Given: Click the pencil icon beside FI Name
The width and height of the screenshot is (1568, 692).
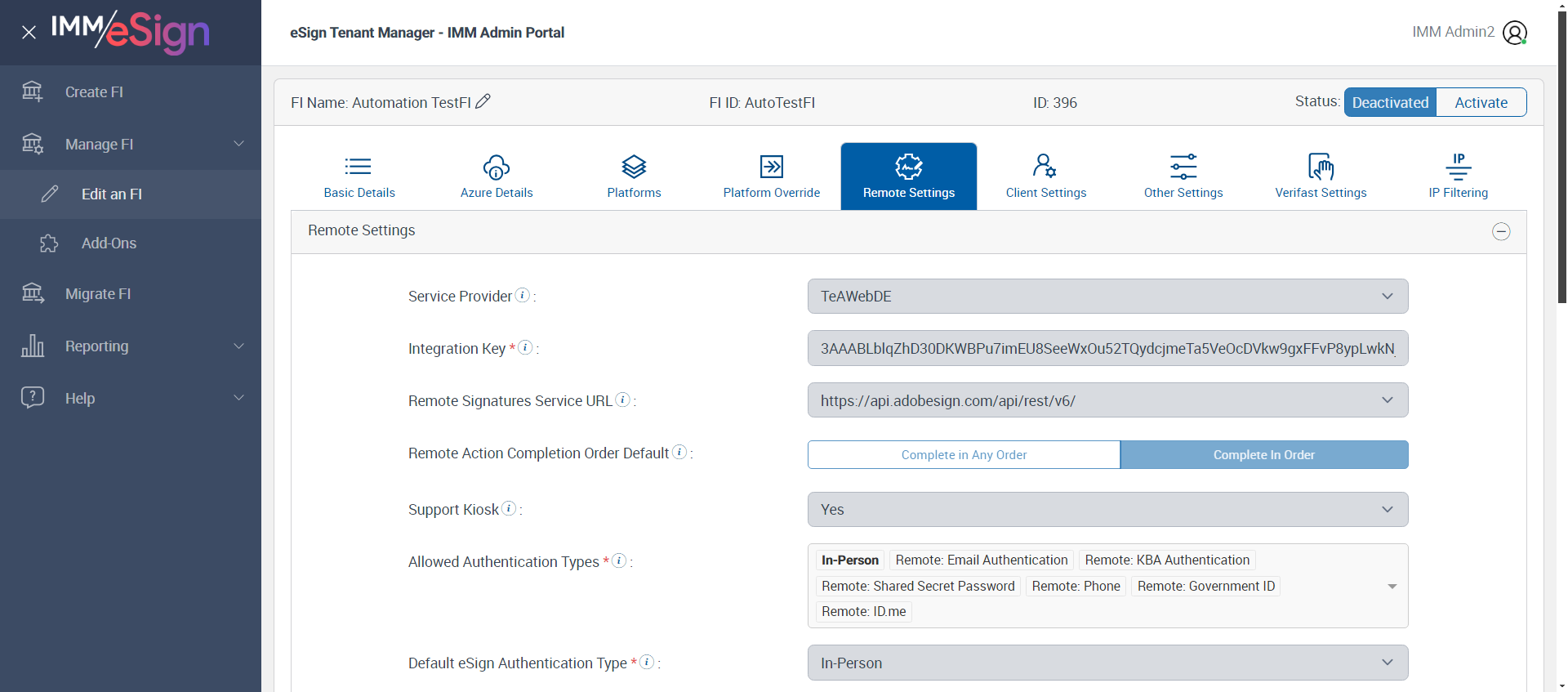Looking at the screenshot, I should pos(483,101).
